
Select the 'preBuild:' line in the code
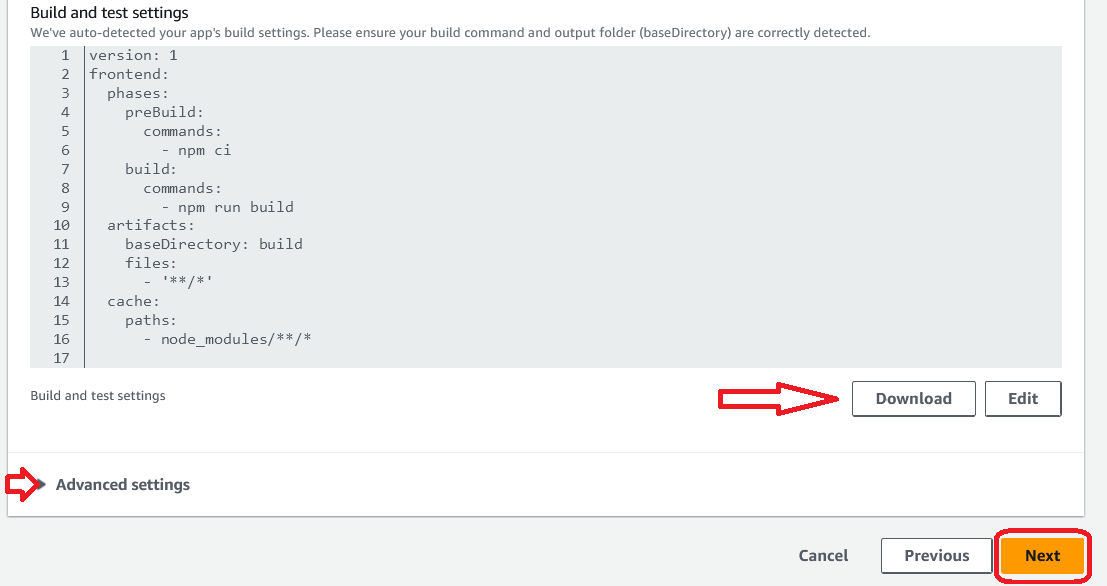click(x=164, y=112)
